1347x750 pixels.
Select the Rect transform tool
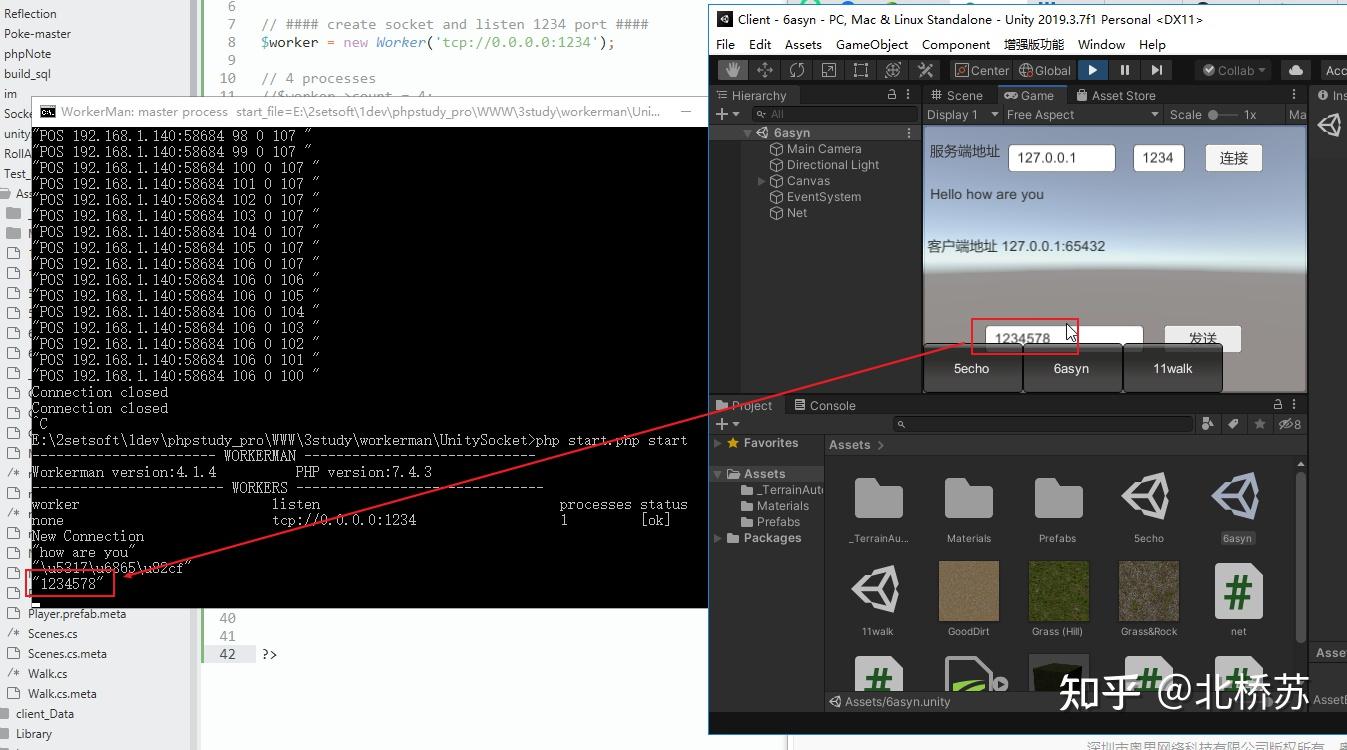click(860, 70)
